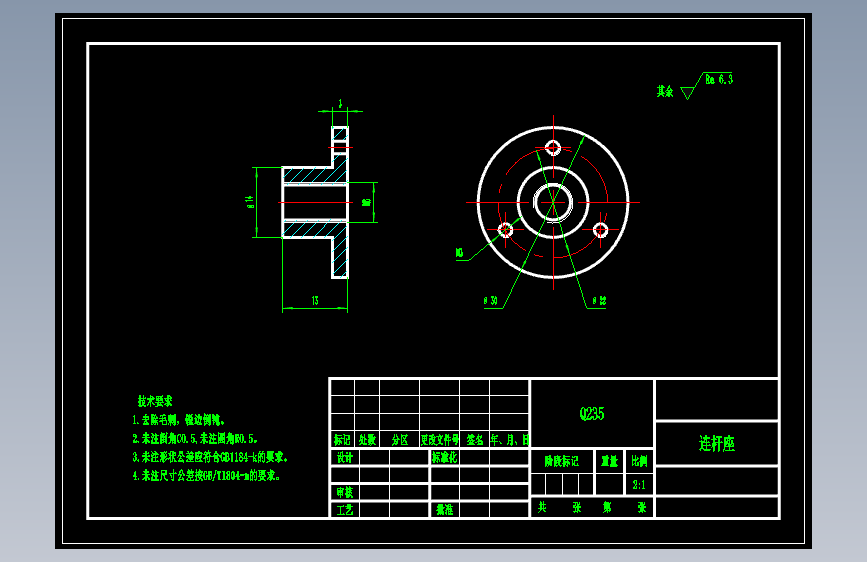Select the "13" length dimension text

[x=315, y=300]
